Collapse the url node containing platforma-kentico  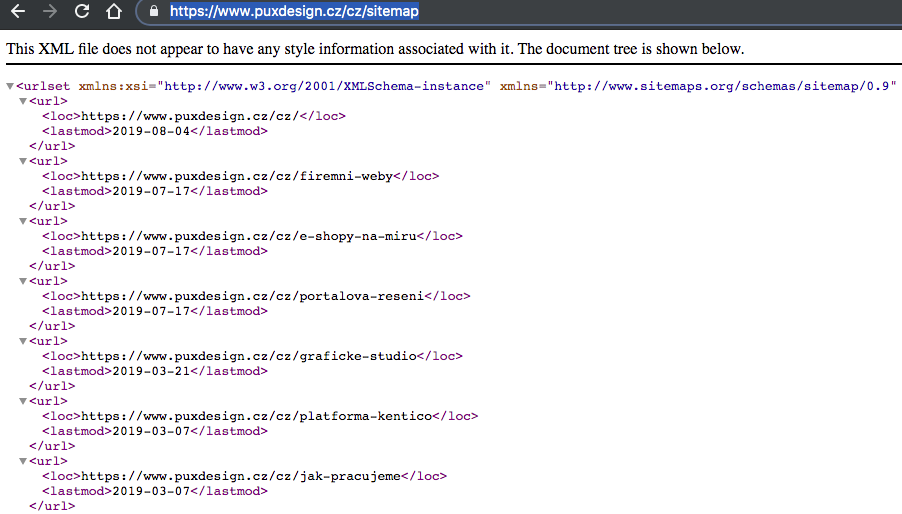(23, 401)
